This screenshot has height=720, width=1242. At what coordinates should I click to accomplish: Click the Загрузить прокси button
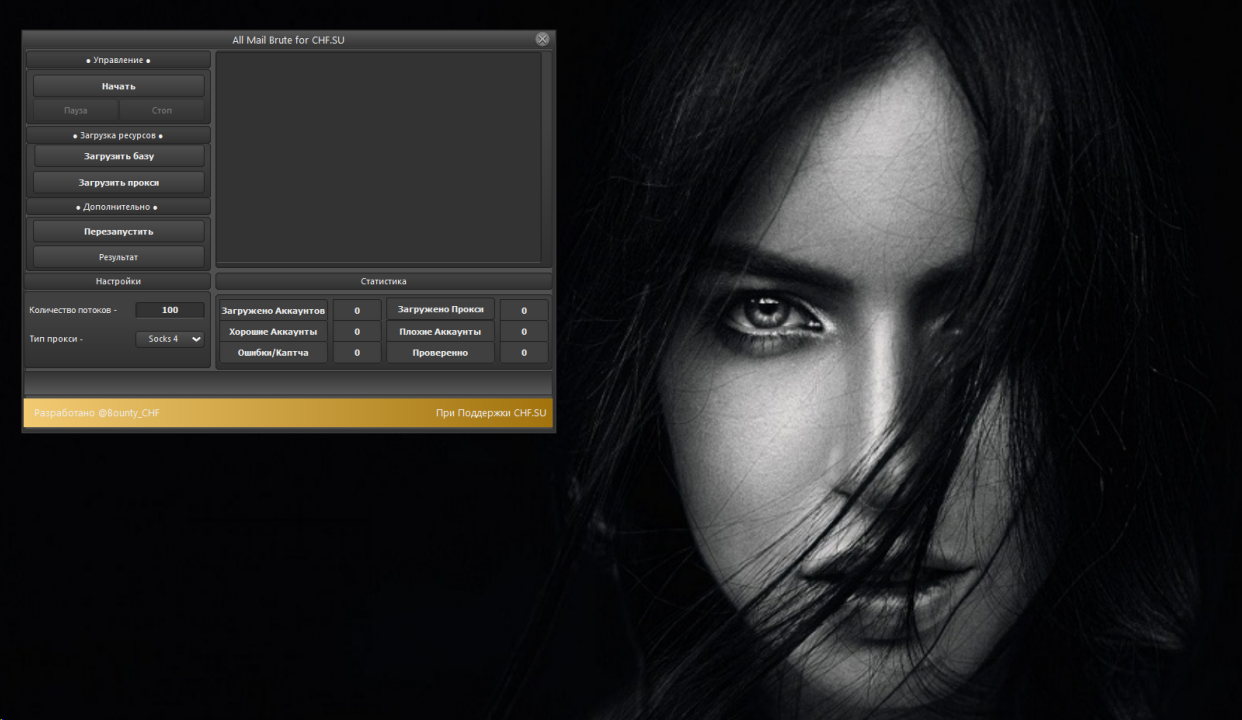[x=118, y=183]
